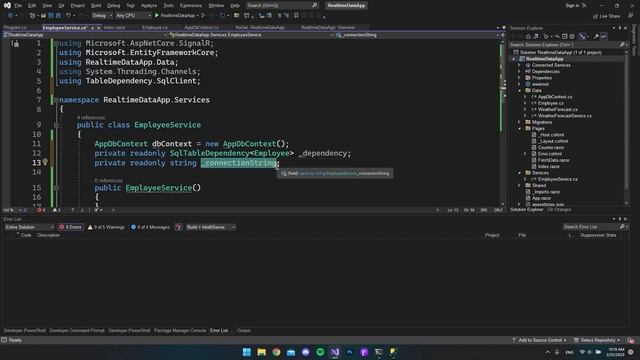The height and width of the screenshot is (360, 640).
Task: Click the wrench Properties icon in Solution Explorer
Action: [596, 37]
